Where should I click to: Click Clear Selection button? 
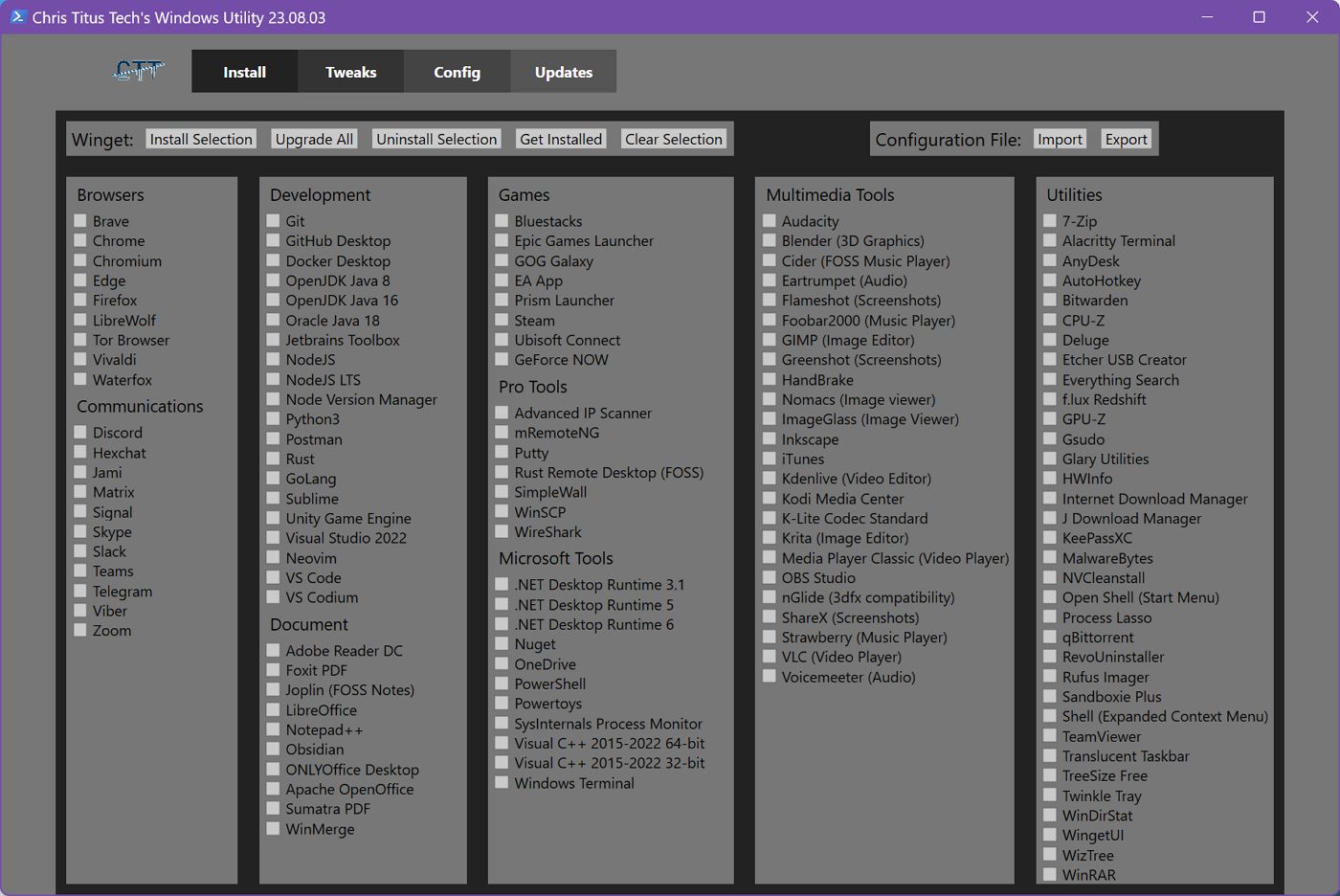(674, 139)
